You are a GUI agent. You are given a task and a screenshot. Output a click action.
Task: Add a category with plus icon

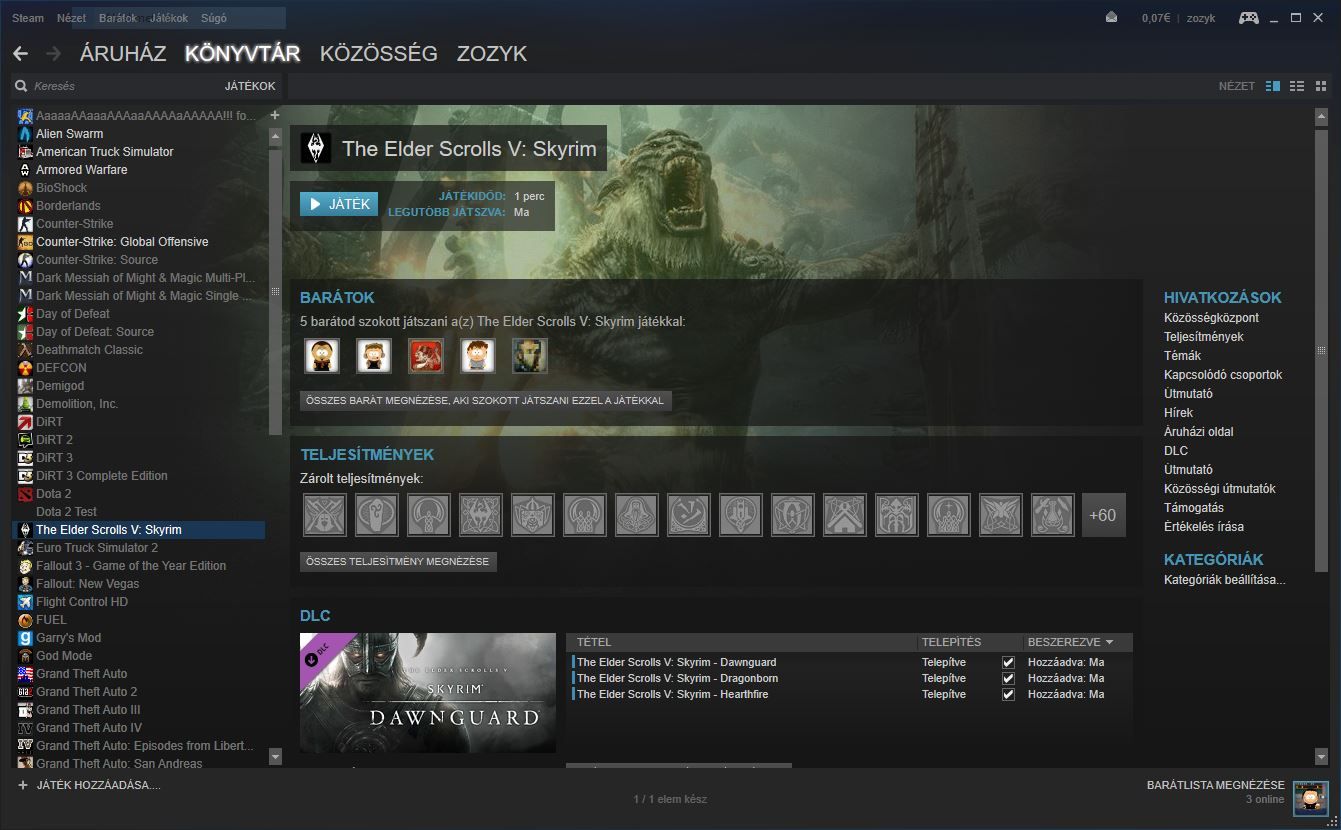pos(275,115)
